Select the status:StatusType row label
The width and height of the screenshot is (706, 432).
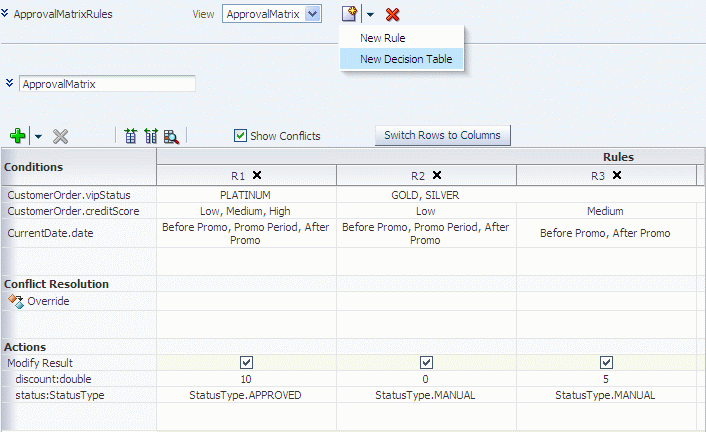60,396
